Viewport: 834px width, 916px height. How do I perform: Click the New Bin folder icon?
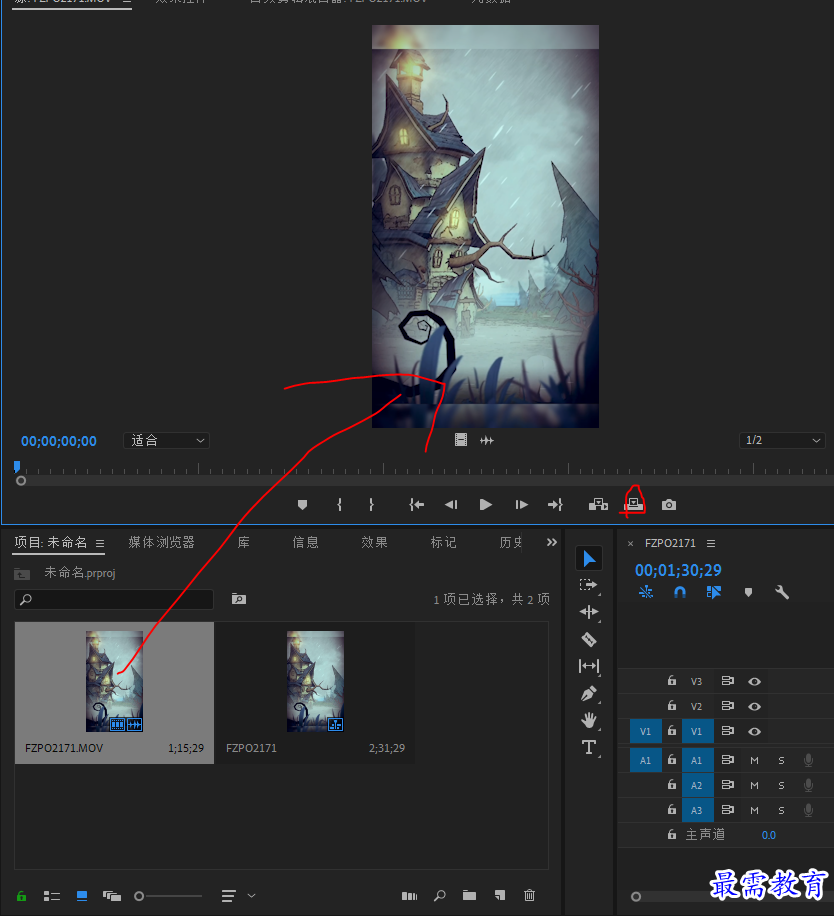point(470,896)
